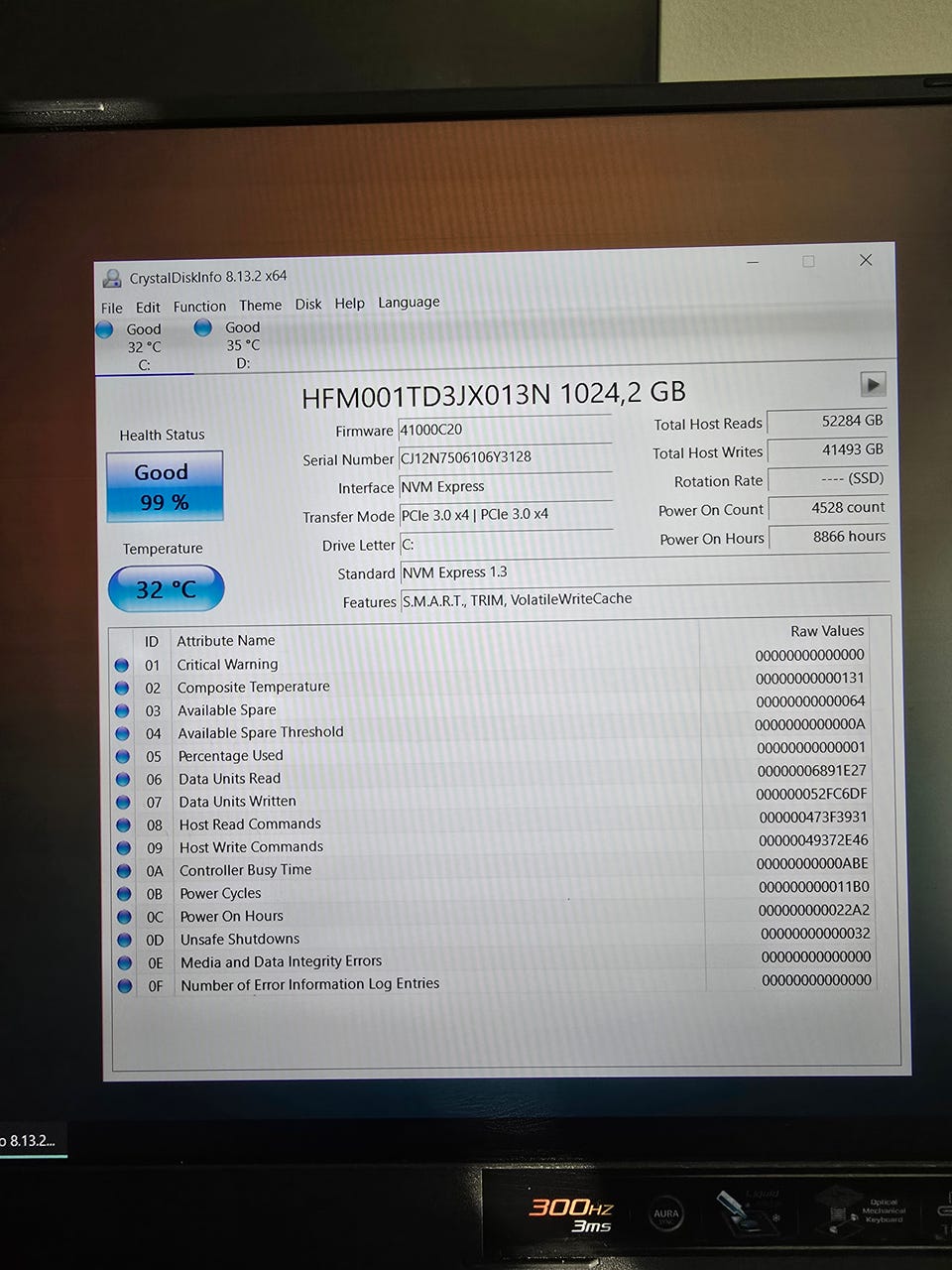Image resolution: width=952 pixels, height=1270 pixels.
Task: Click the CrystalDiskInfo title bar icon
Action: point(112,279)
